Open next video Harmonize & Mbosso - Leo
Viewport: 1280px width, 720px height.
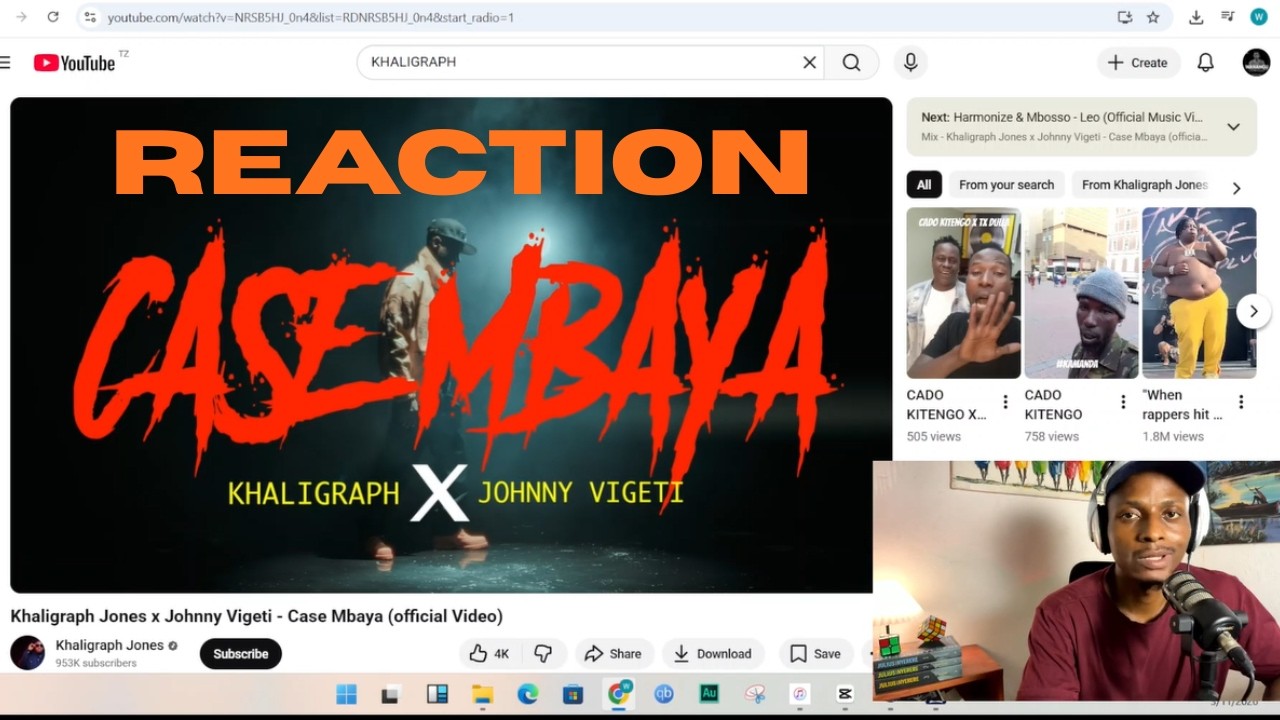point(1062,117)
